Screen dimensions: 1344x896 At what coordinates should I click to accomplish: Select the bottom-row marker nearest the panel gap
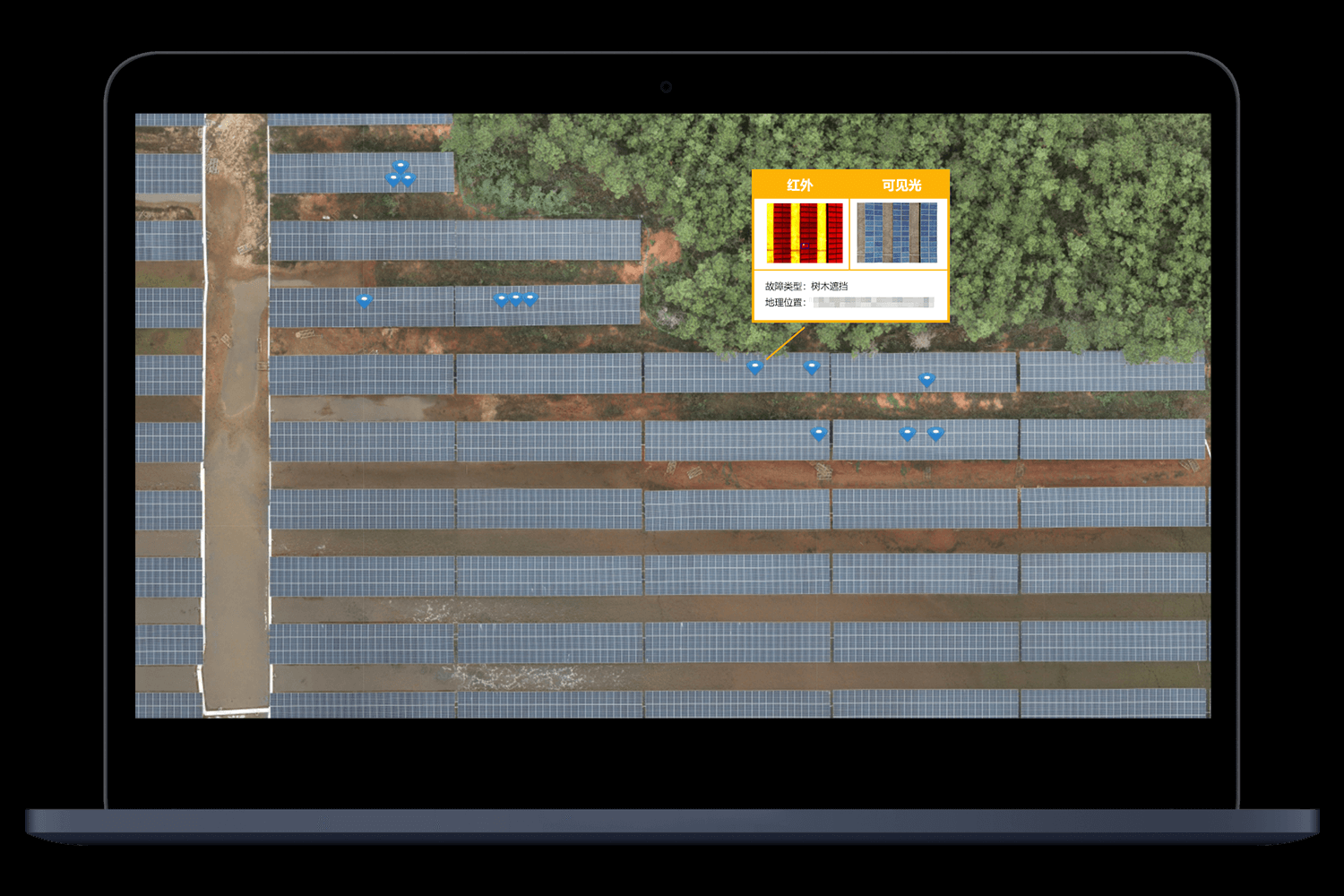coord(818,433)
